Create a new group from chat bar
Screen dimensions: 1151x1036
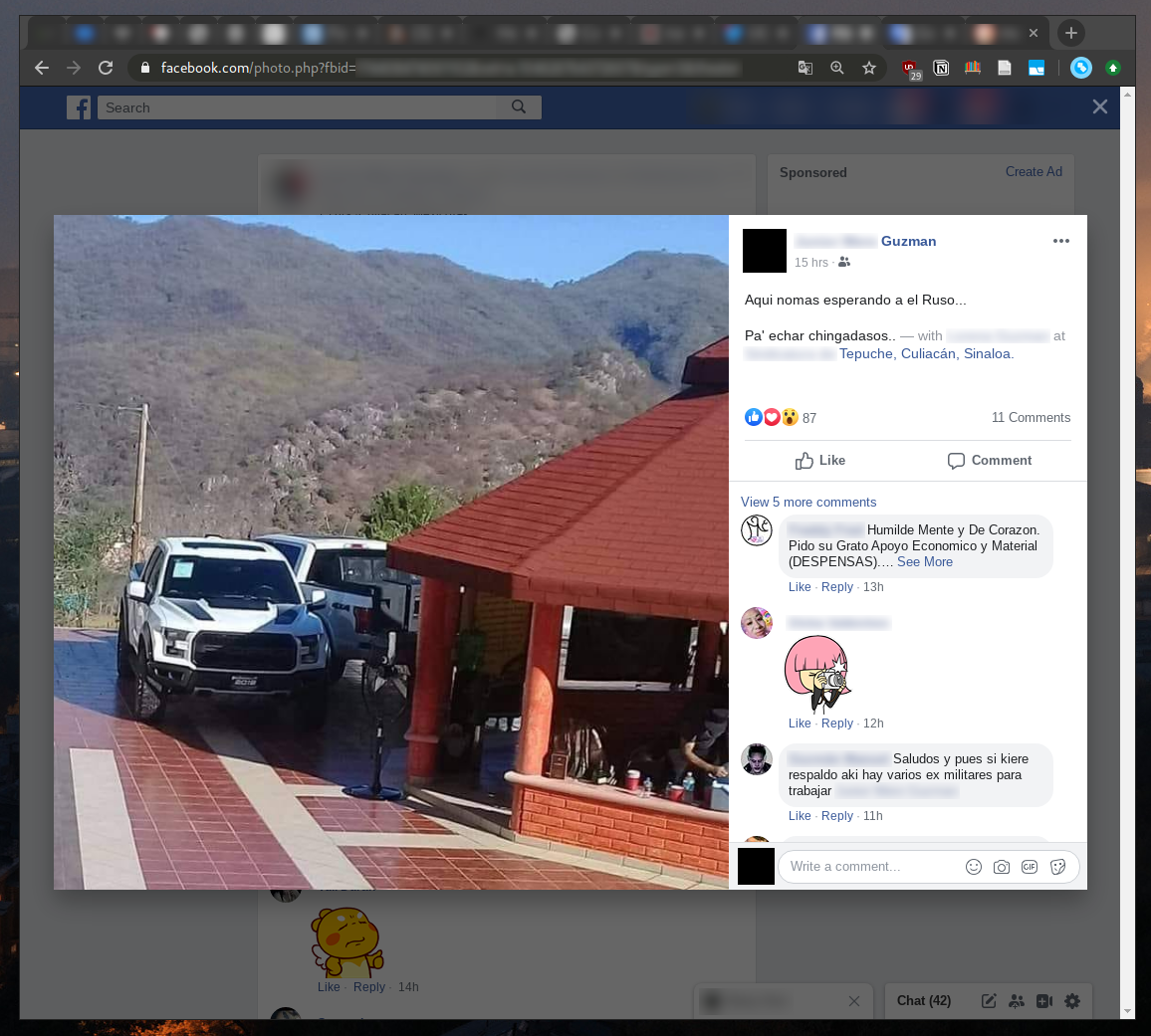pyautogui.click(x=1017, y=1001)
